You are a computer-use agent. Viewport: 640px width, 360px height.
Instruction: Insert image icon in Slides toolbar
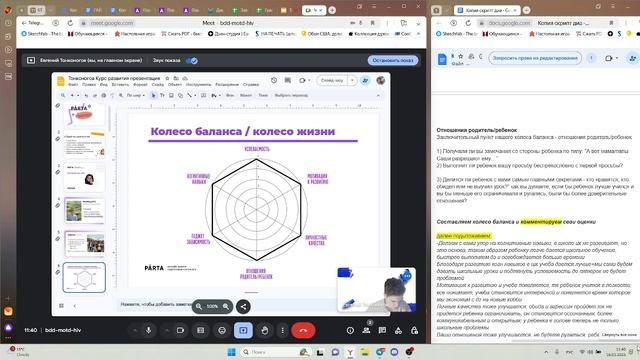[x=171, y=95]
